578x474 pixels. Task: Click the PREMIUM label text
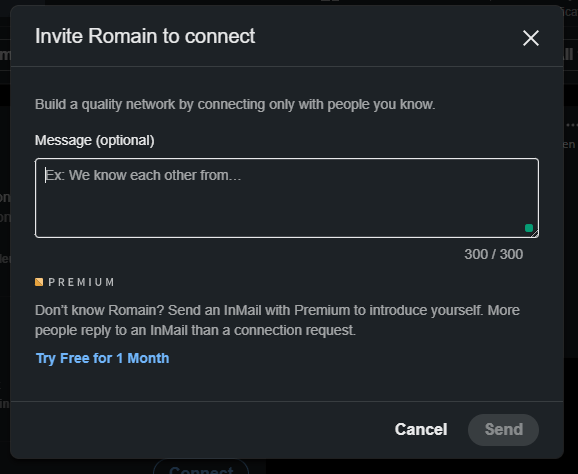pos(81,282)
